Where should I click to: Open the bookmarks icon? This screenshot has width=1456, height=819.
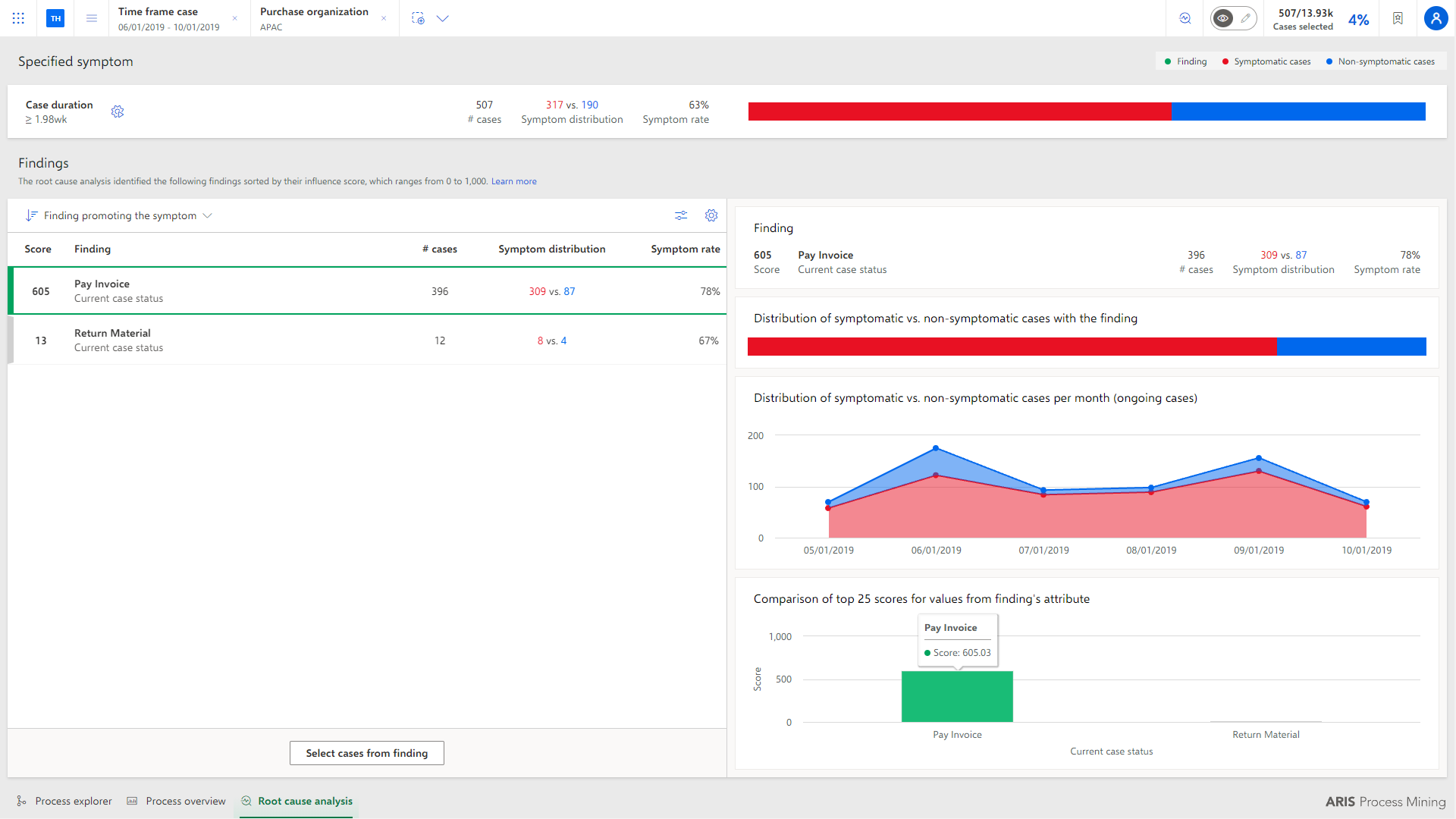(x=1398, y=18)
